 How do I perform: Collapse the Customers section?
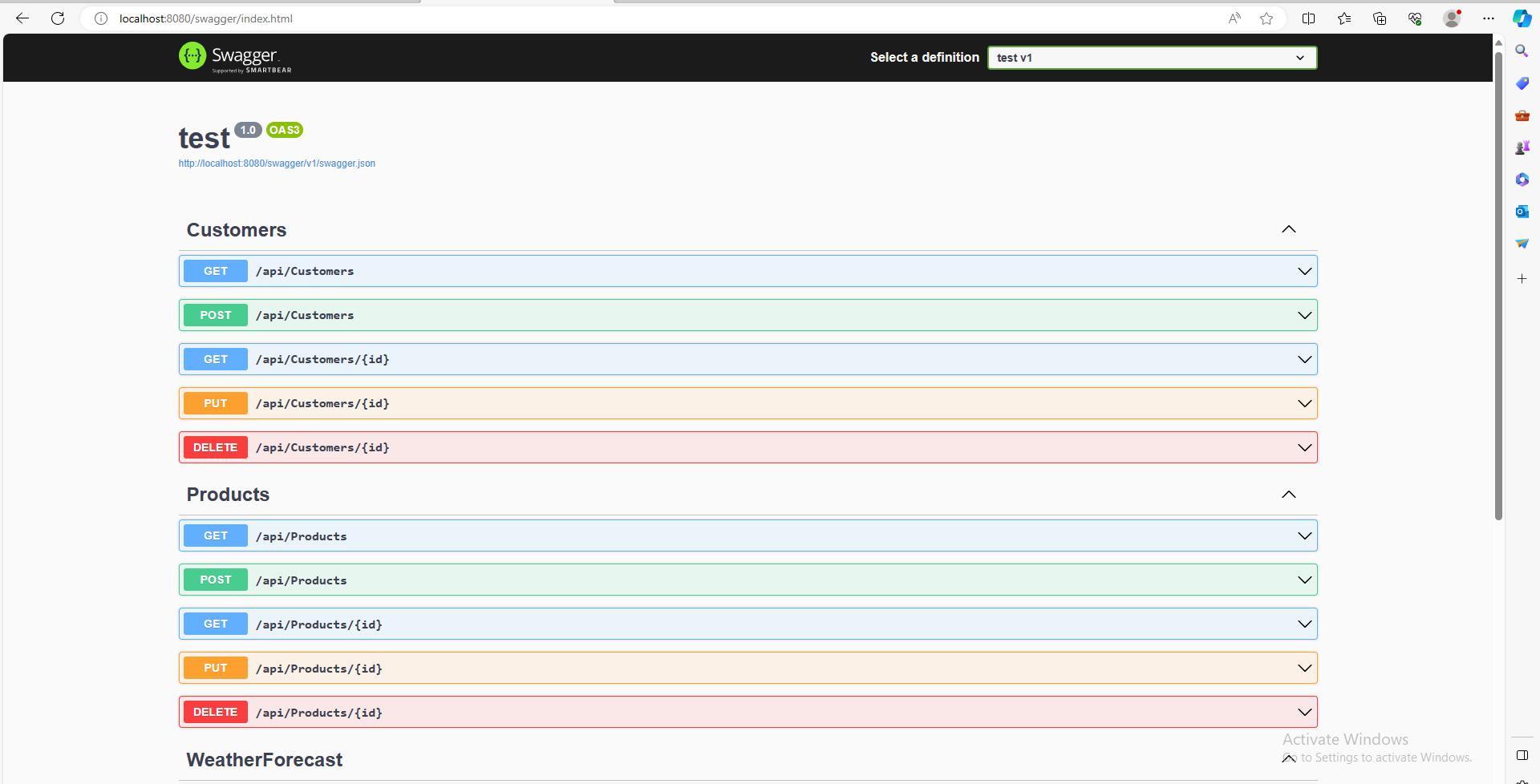pyautogui.click(x=1288, y=230)
